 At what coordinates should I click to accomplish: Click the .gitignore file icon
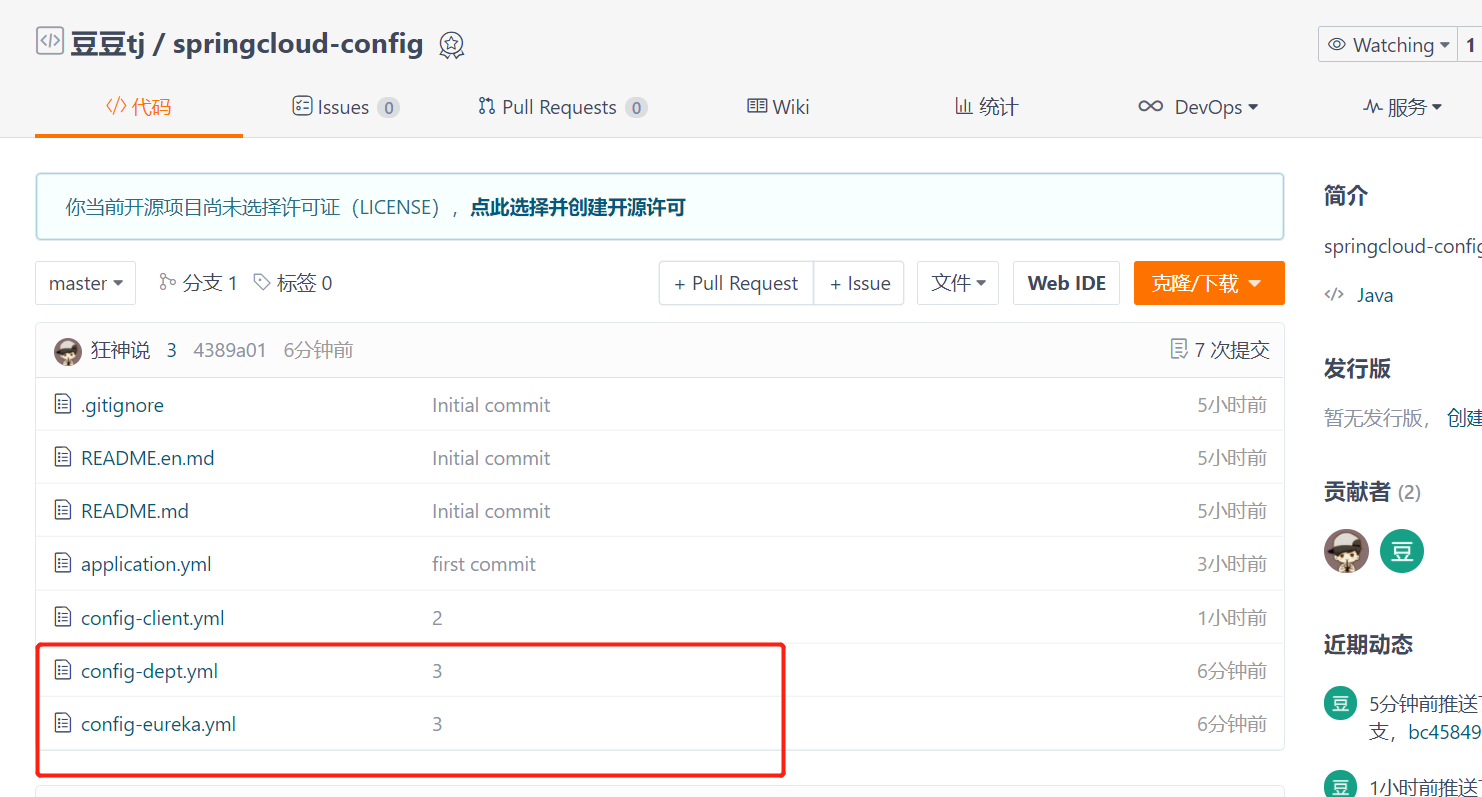[63, 404]
